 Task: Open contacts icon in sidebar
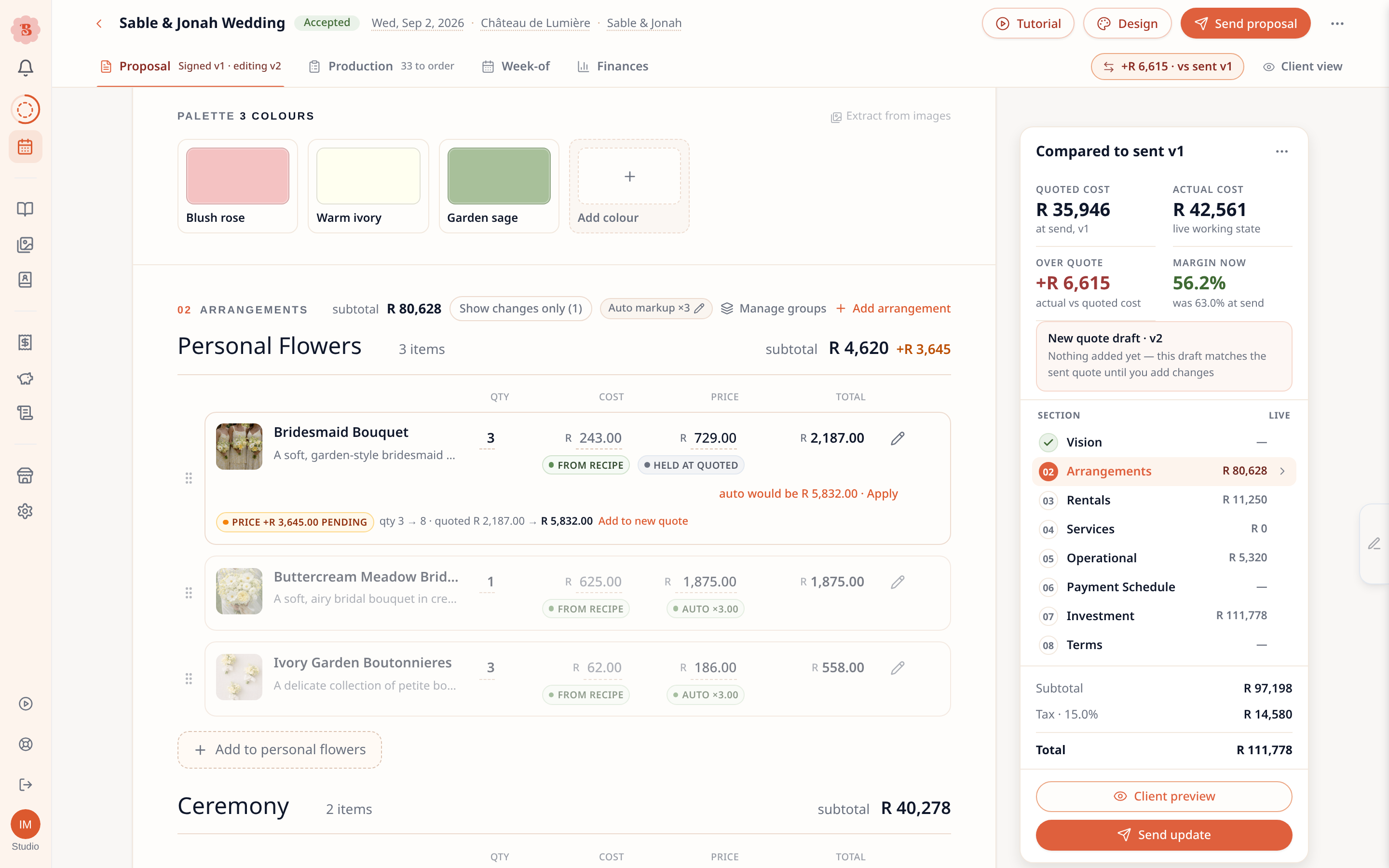25,280
